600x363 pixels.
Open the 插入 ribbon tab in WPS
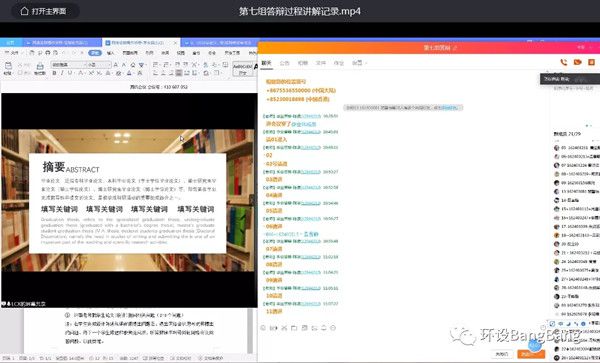(x=110, y=53)
